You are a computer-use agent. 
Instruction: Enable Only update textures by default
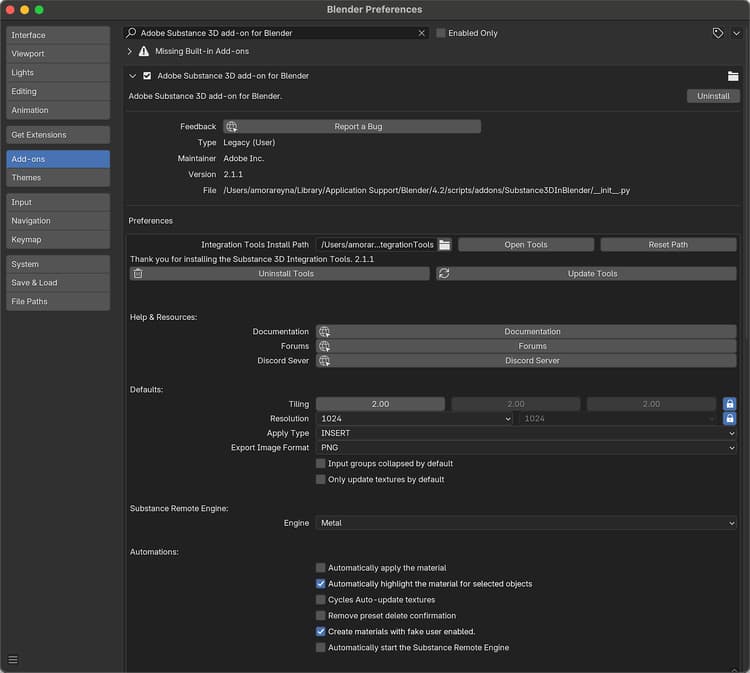[320, 479]
